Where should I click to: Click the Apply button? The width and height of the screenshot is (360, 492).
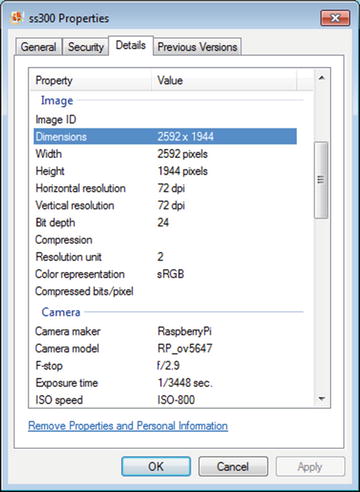[x=310, y=467]
